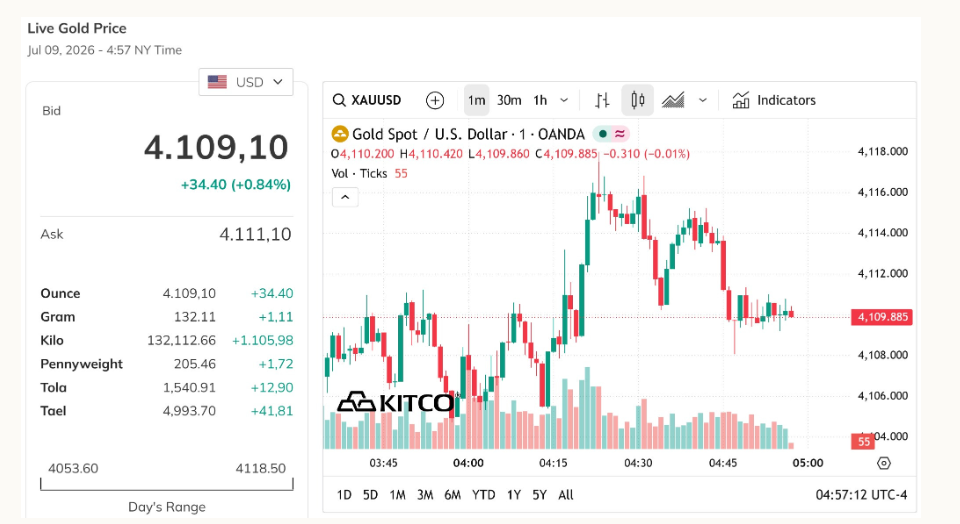960x524 pixels.
Task: Select the 1h timeframe
Action: point(540,100)
